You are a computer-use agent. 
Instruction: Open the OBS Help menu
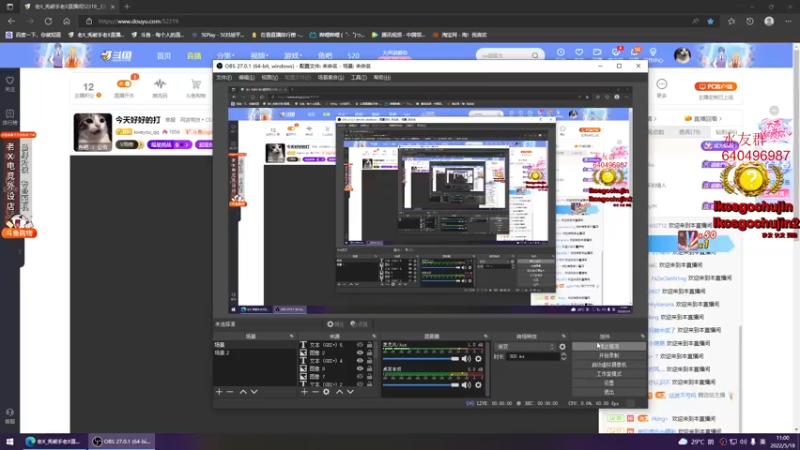click(x=382, y=78)
